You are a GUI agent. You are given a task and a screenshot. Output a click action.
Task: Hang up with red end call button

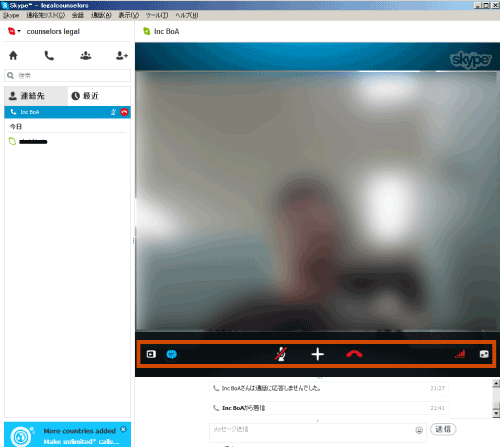point(354,354)
